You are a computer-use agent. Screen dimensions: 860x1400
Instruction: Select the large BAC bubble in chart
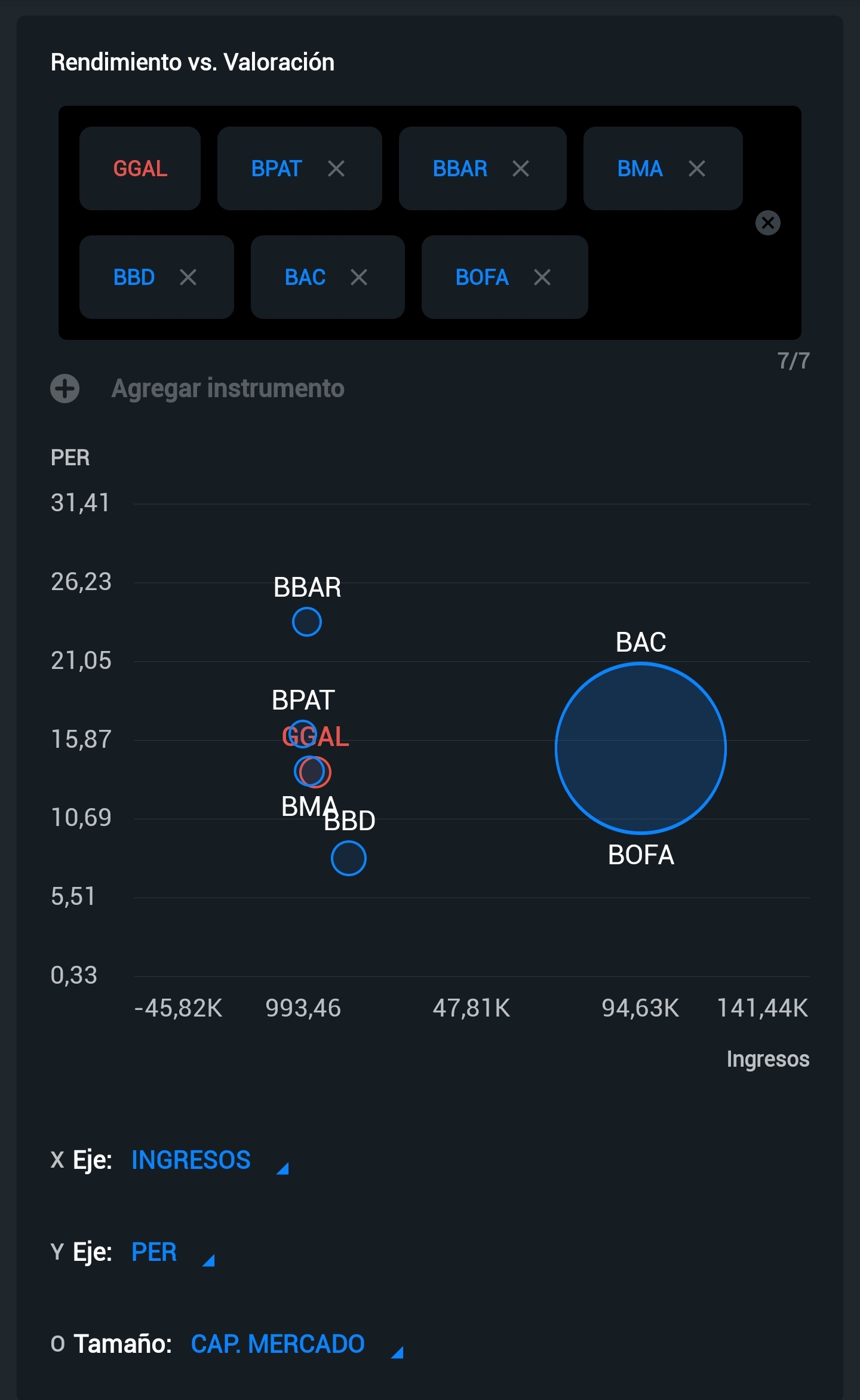(641, 748)
